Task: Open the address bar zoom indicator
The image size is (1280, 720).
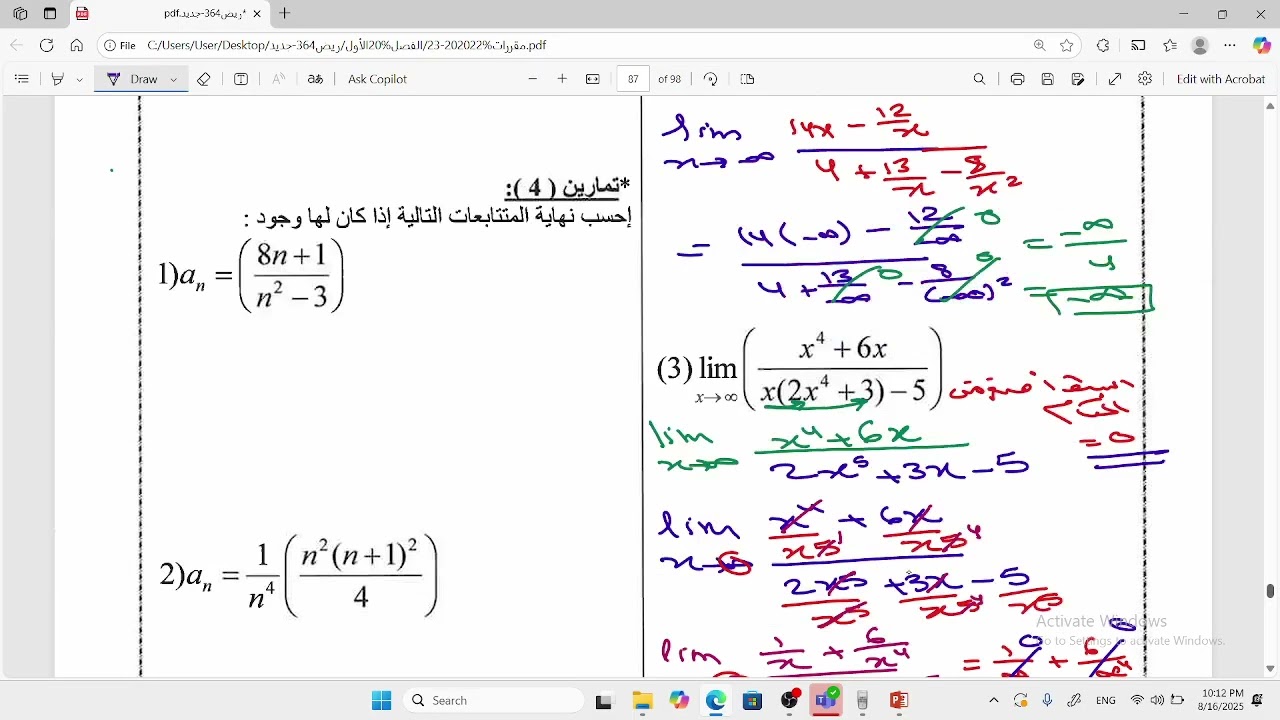Action: tap(1040, 45)
